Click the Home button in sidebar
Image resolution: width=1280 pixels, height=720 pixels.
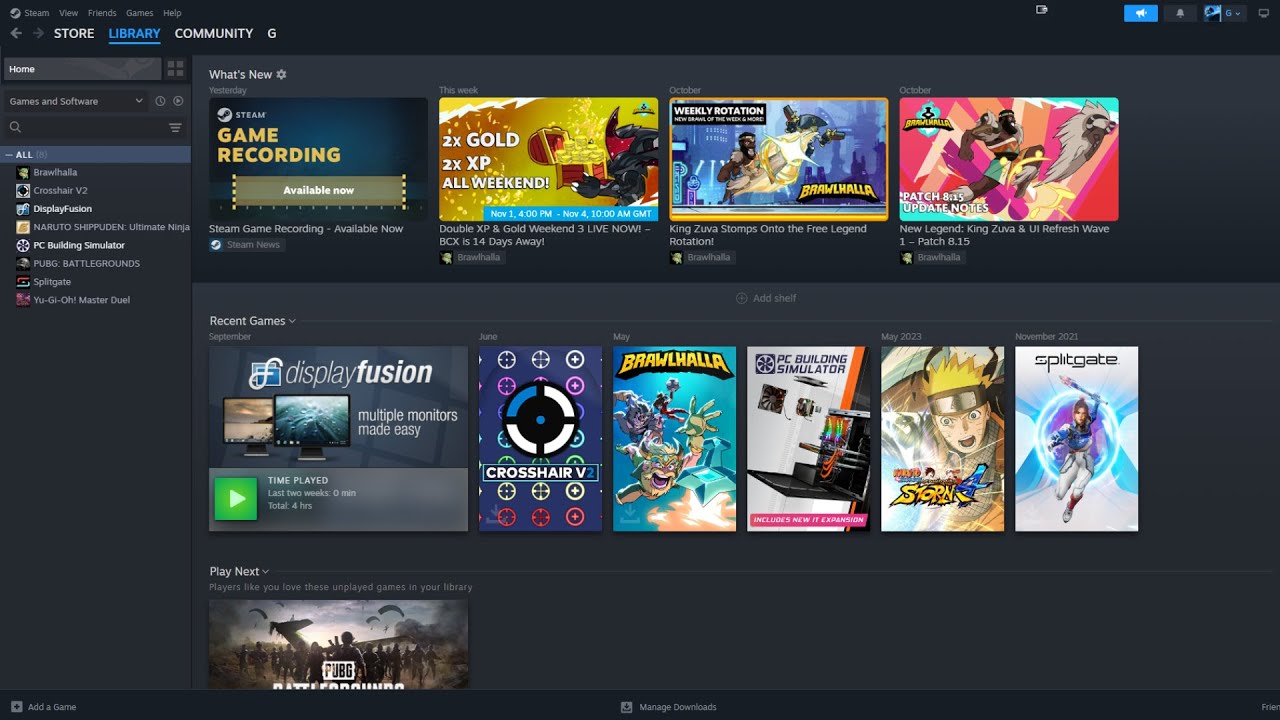coord(82,69)
